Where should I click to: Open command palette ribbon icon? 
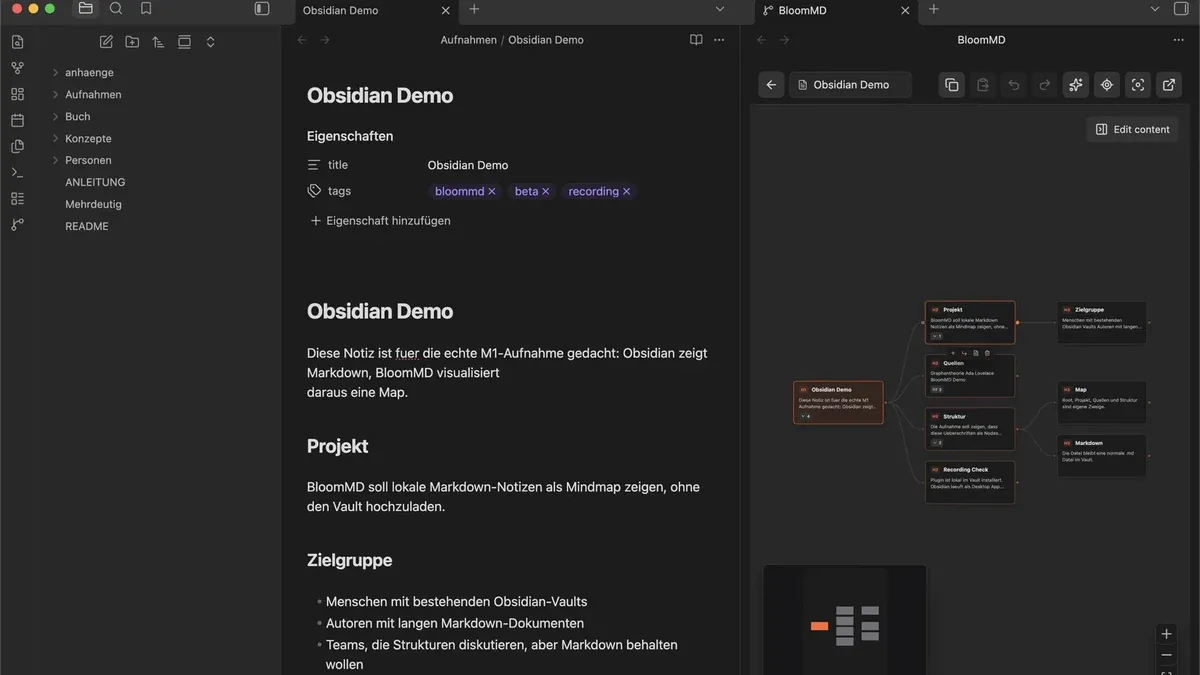(17, 172)
